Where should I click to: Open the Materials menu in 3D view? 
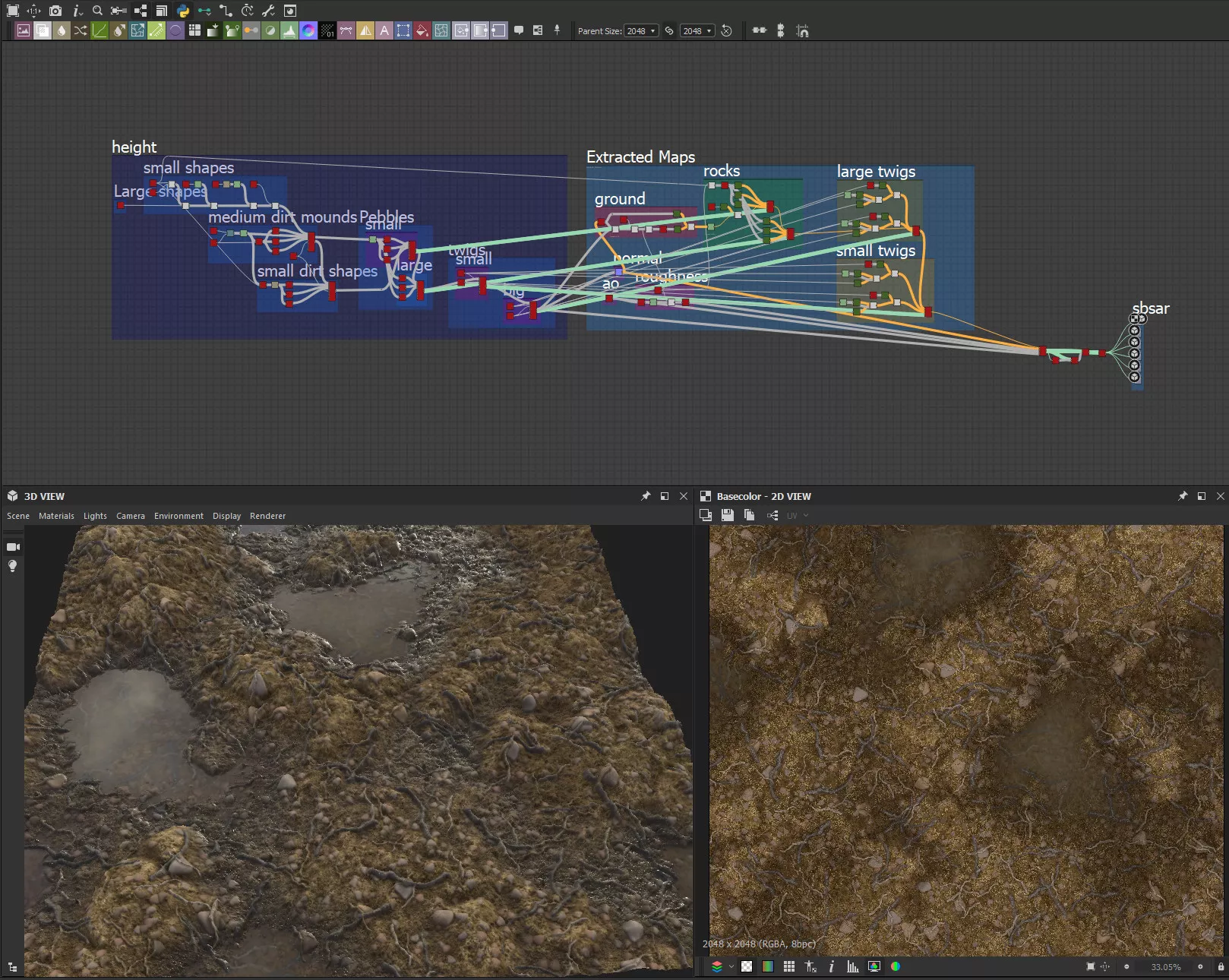point(56,516)
